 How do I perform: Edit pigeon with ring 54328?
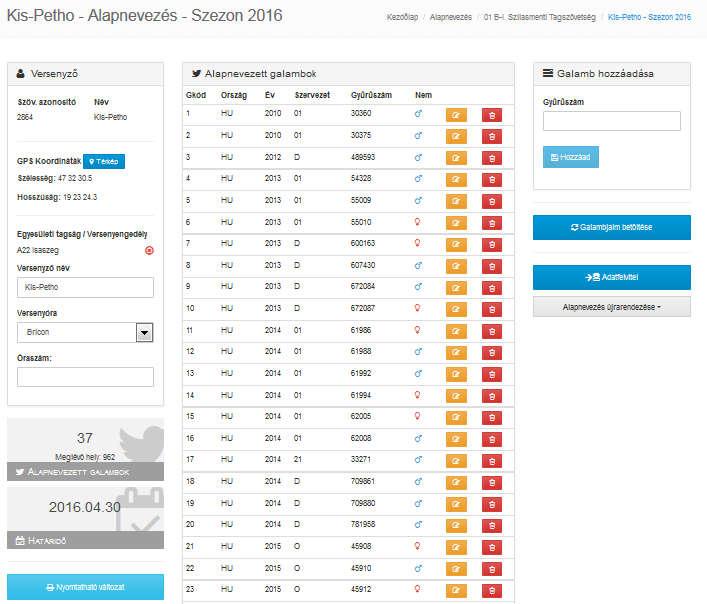point(456,179)
